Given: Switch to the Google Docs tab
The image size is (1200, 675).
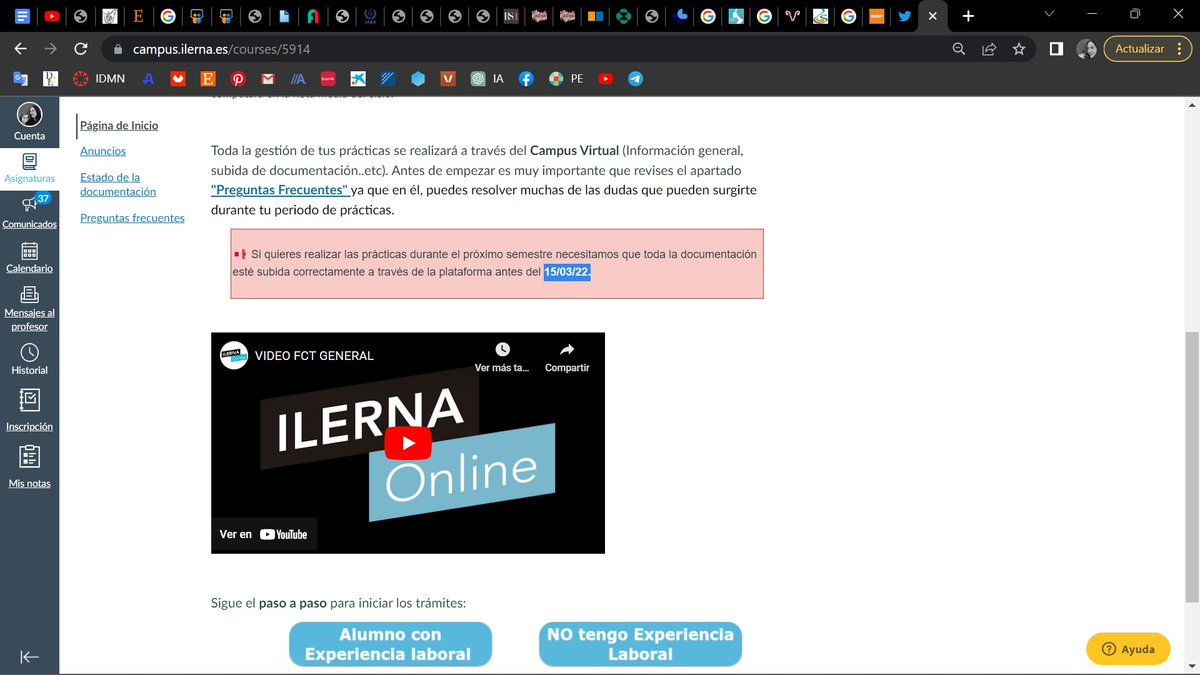Looking at the screenshot, I should (23, 16).
